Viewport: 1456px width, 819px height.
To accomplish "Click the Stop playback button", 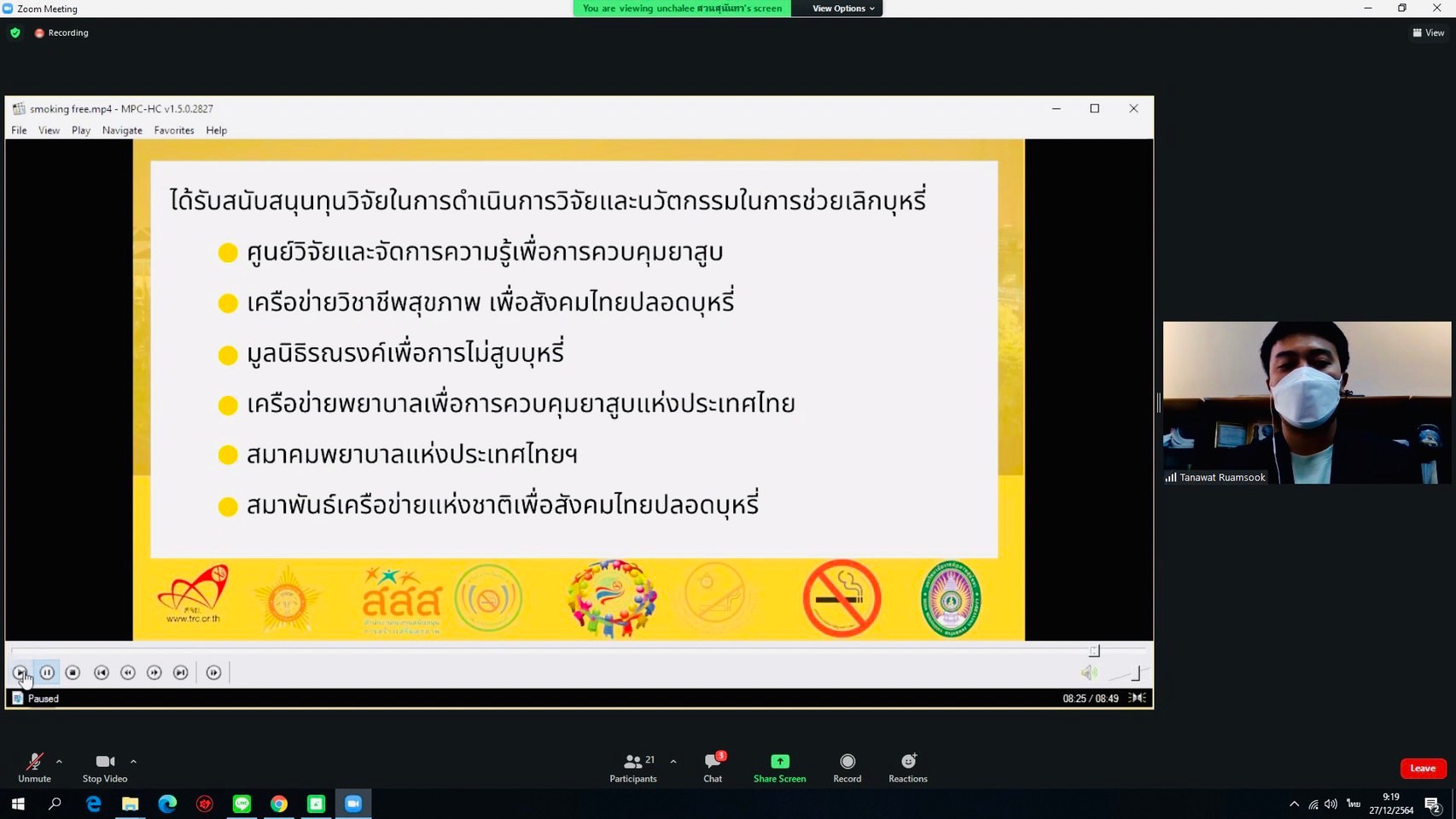I will [x=73, y=673].
